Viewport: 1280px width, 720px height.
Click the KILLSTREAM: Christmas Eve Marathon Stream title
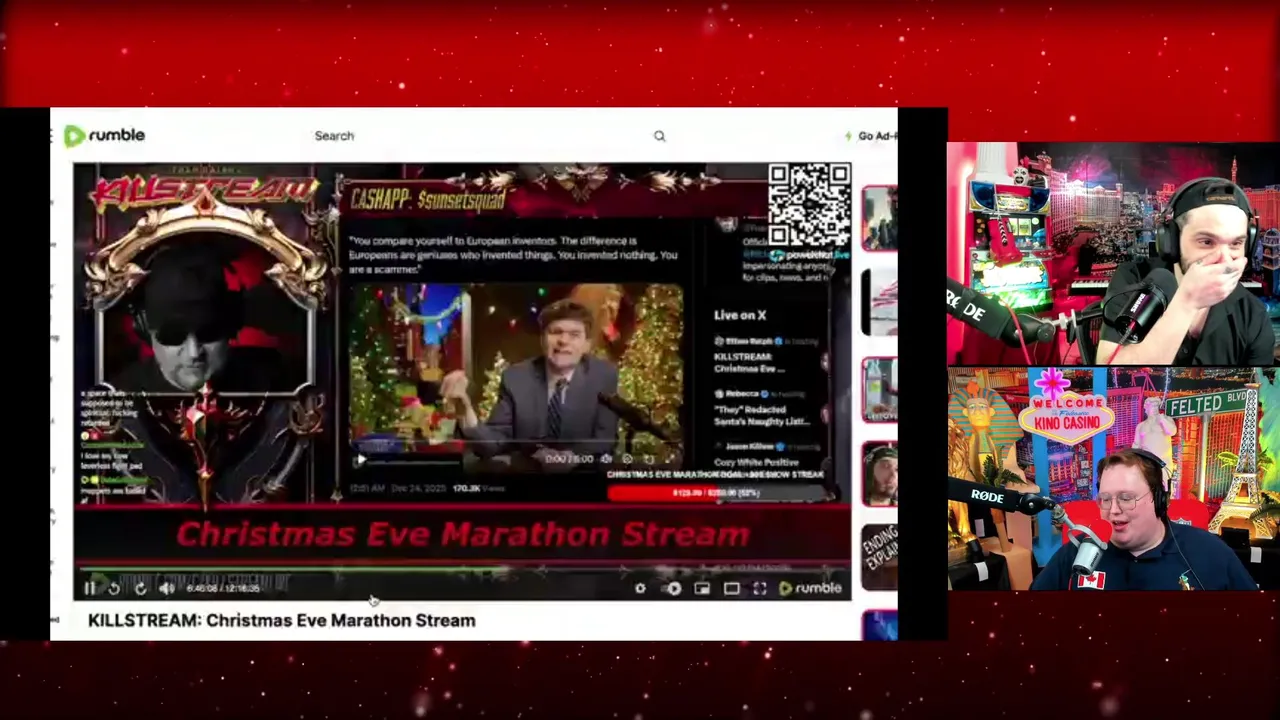point(282,620)
